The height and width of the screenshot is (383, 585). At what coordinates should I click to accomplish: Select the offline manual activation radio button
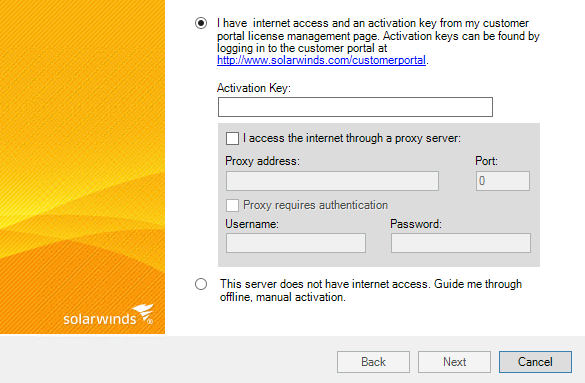click(x=201, y=284)
